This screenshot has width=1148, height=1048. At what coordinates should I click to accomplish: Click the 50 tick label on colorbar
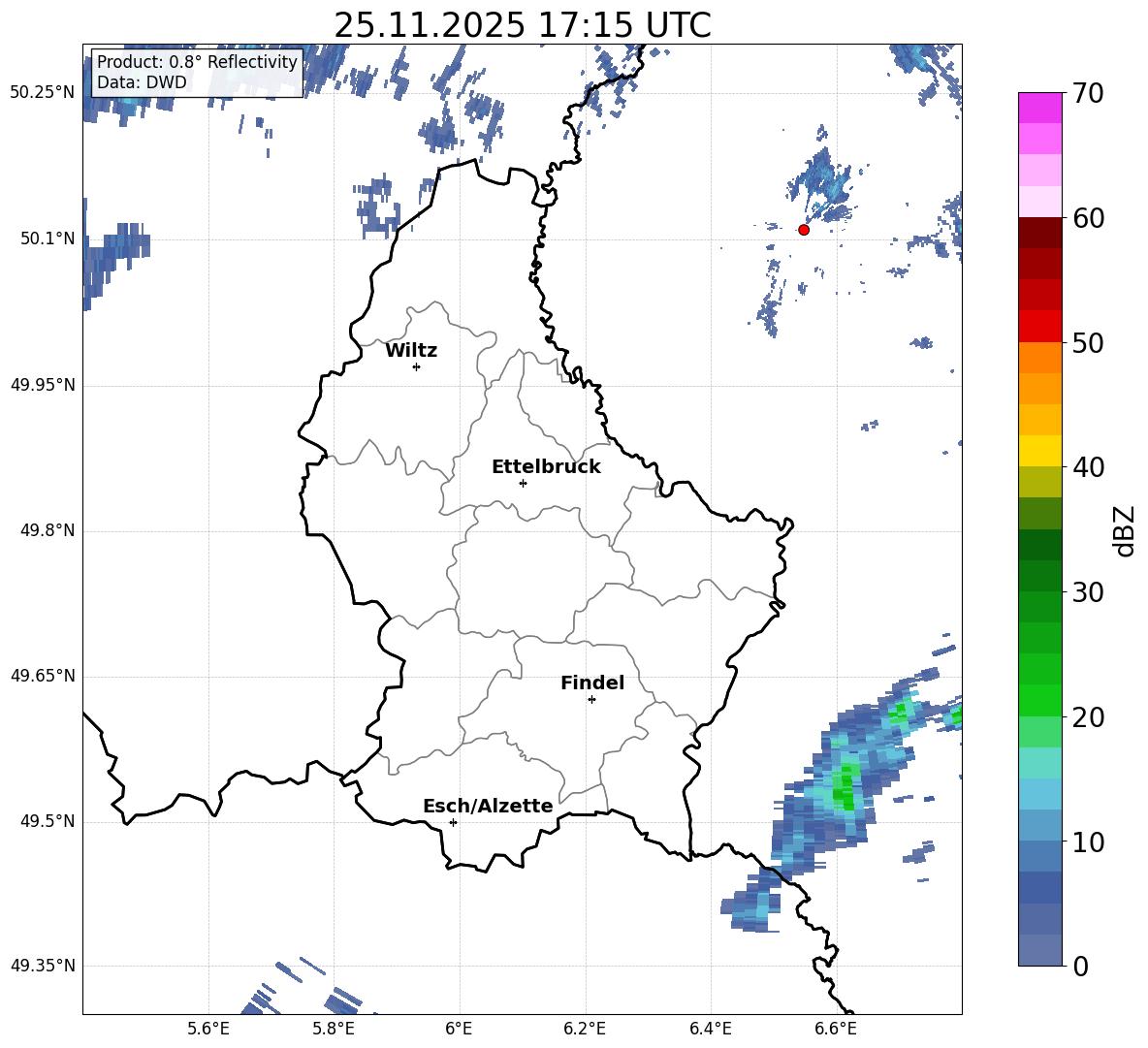click(1088, 342)
